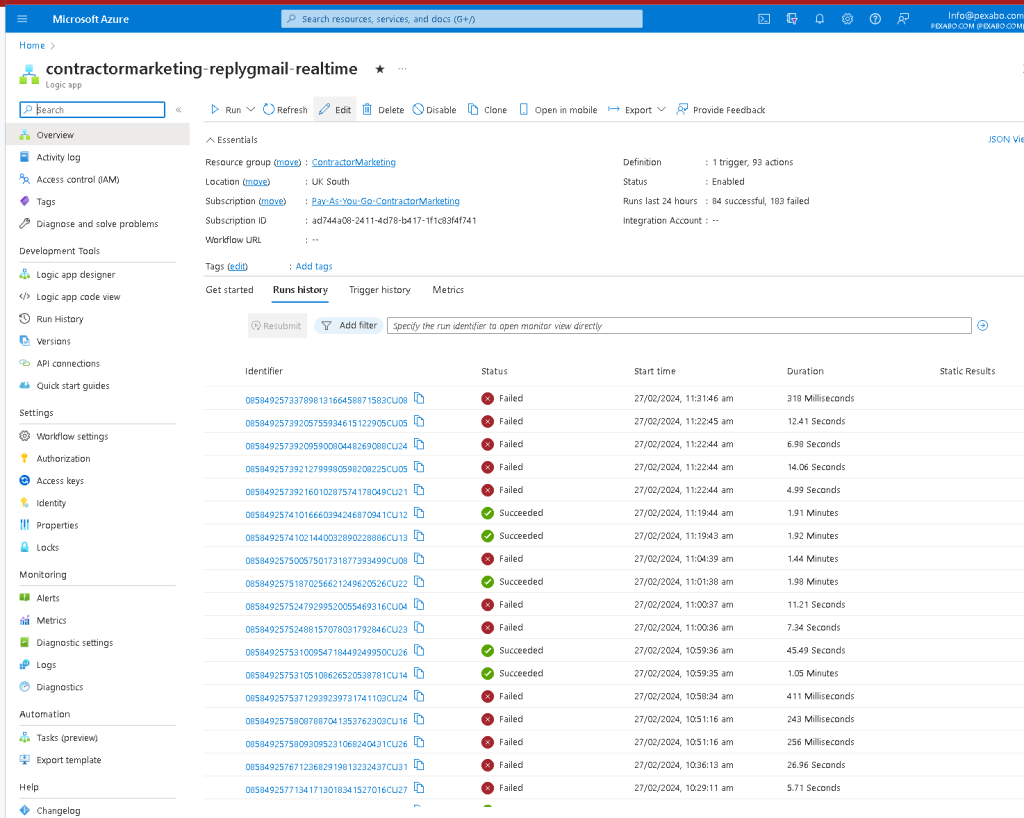Open portal settings gear

click(848, 19)
